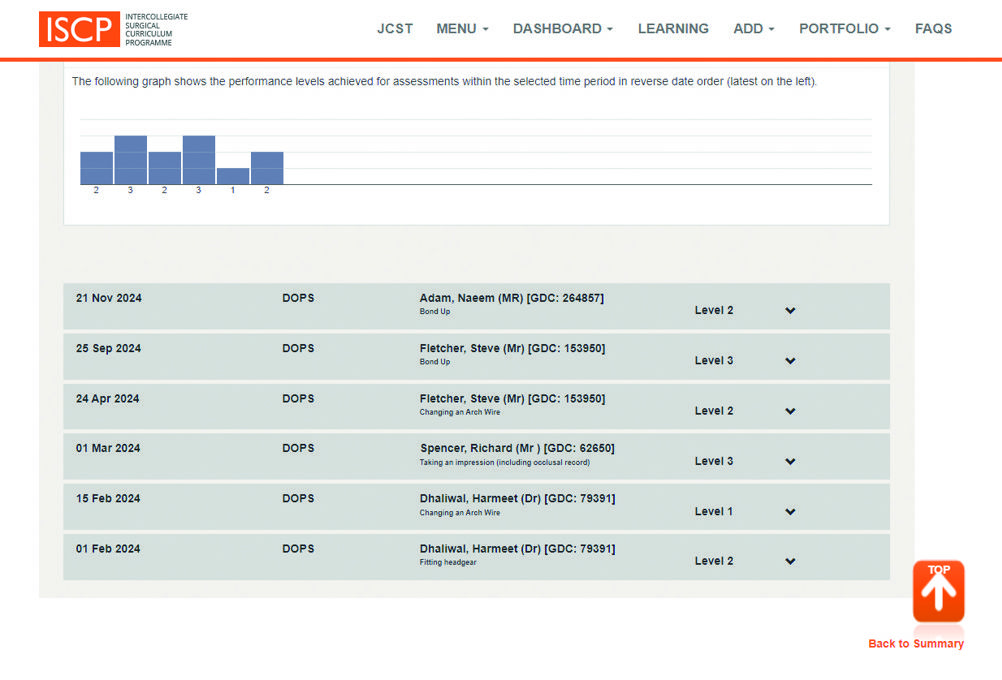Image resolution: width=1002 pixels, height=680 pixels.
Task: Click Level 2 in the 21 Nov row
Action: point(713,311)
